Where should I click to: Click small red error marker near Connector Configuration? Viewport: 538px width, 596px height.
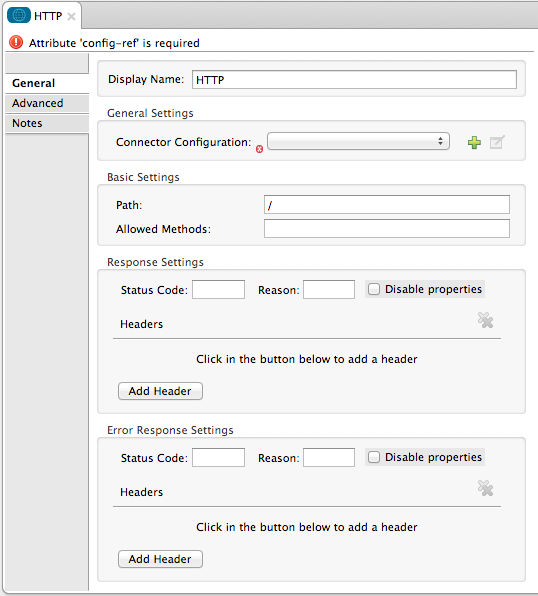pos(259,149)
